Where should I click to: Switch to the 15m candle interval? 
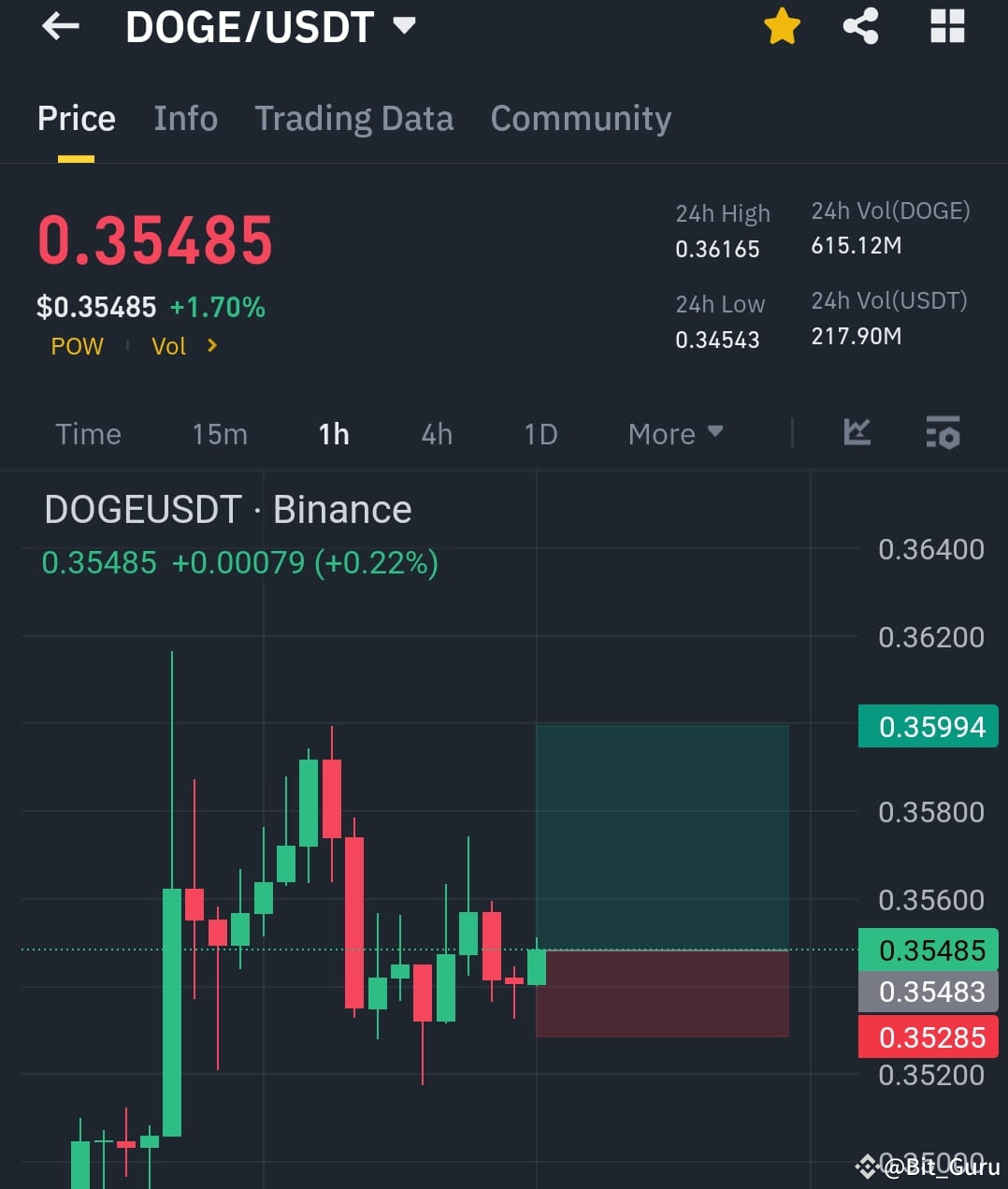point(219,433)
